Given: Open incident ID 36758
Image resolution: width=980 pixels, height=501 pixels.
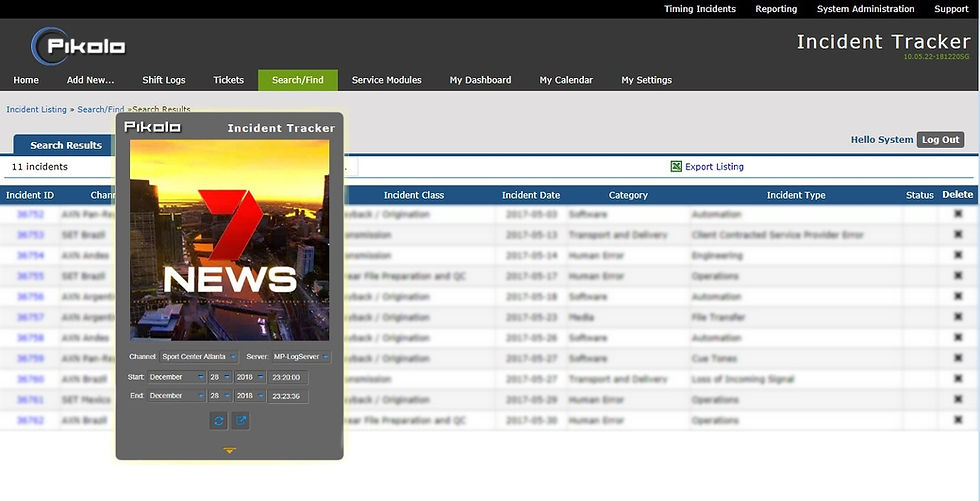Looking at the screenshot, I should [30, 338].
